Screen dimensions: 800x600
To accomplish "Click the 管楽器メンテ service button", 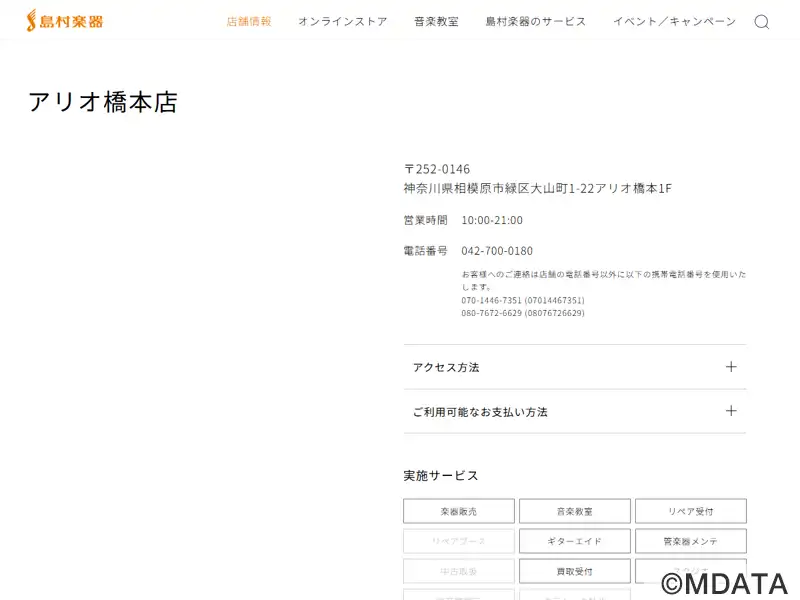I will (690, 541).
